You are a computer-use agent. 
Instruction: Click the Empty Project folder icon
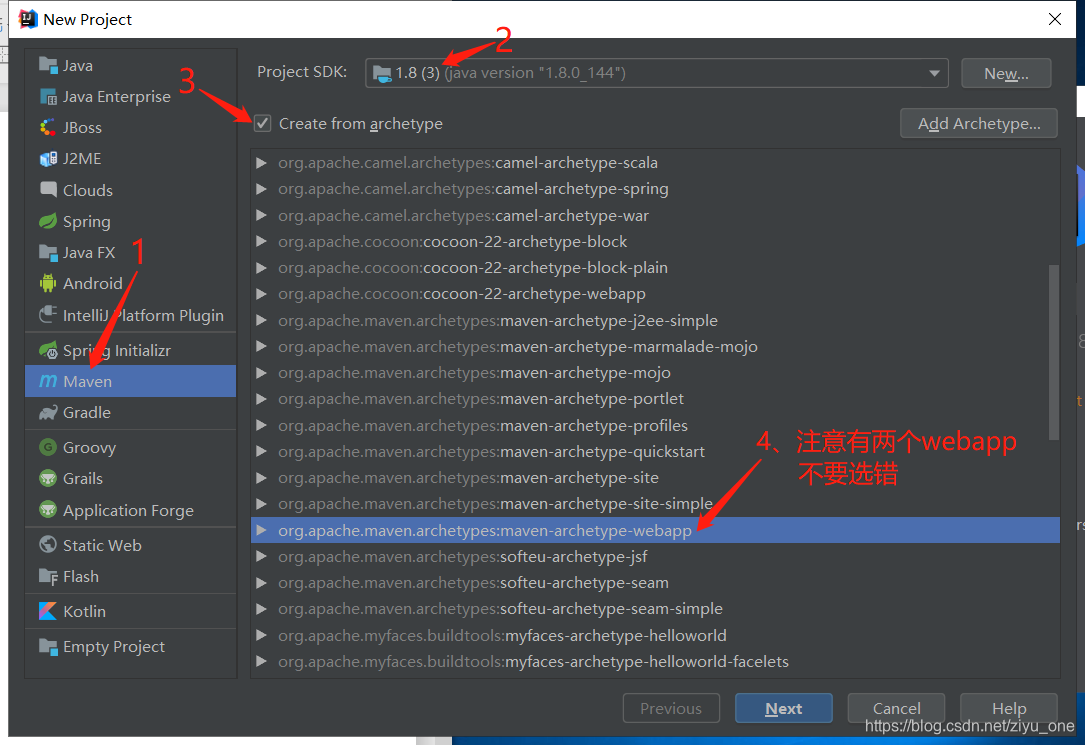pyautogui.click(x=48, y=646)
